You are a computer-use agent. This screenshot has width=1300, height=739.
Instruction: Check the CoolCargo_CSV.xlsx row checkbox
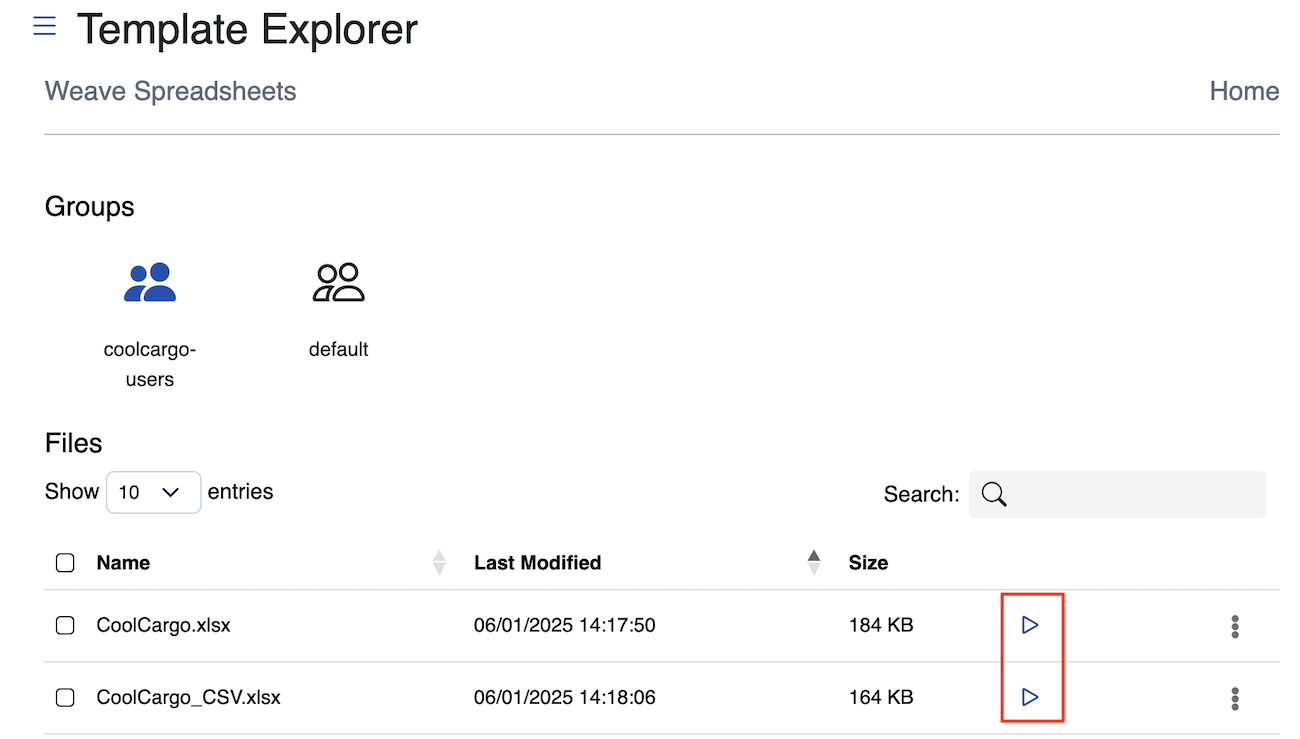point(65,698)
